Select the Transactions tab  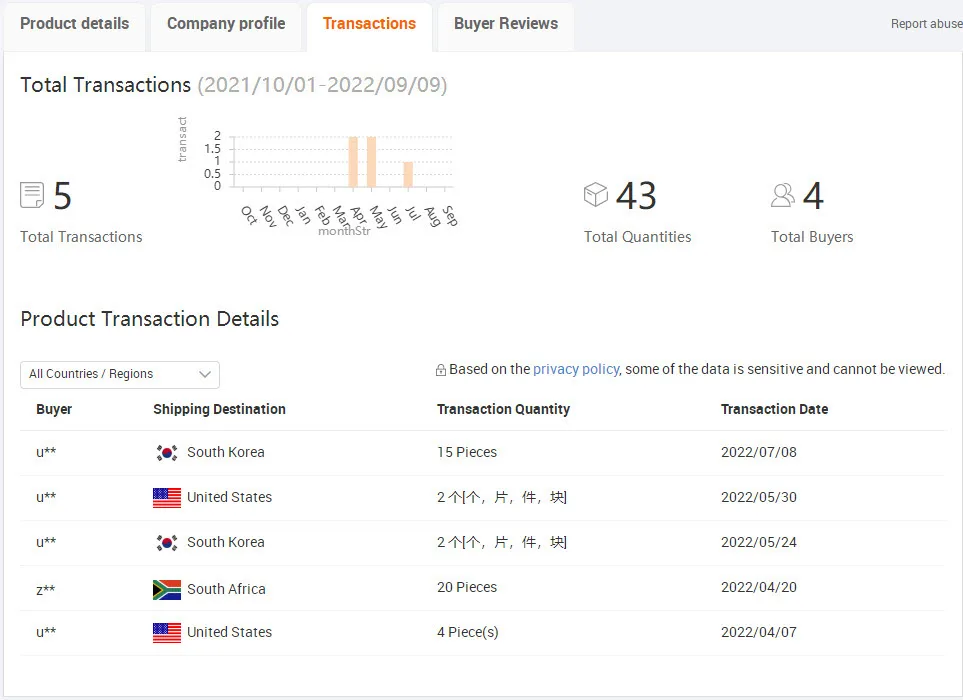pos(369,24)
